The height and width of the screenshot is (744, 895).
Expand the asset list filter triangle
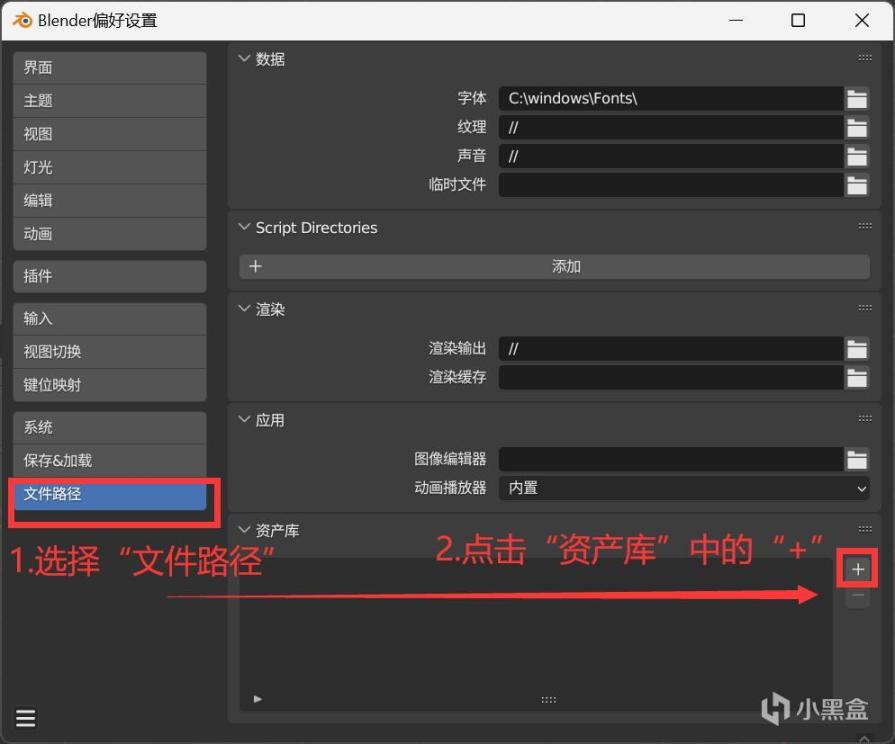click(257, 699)
